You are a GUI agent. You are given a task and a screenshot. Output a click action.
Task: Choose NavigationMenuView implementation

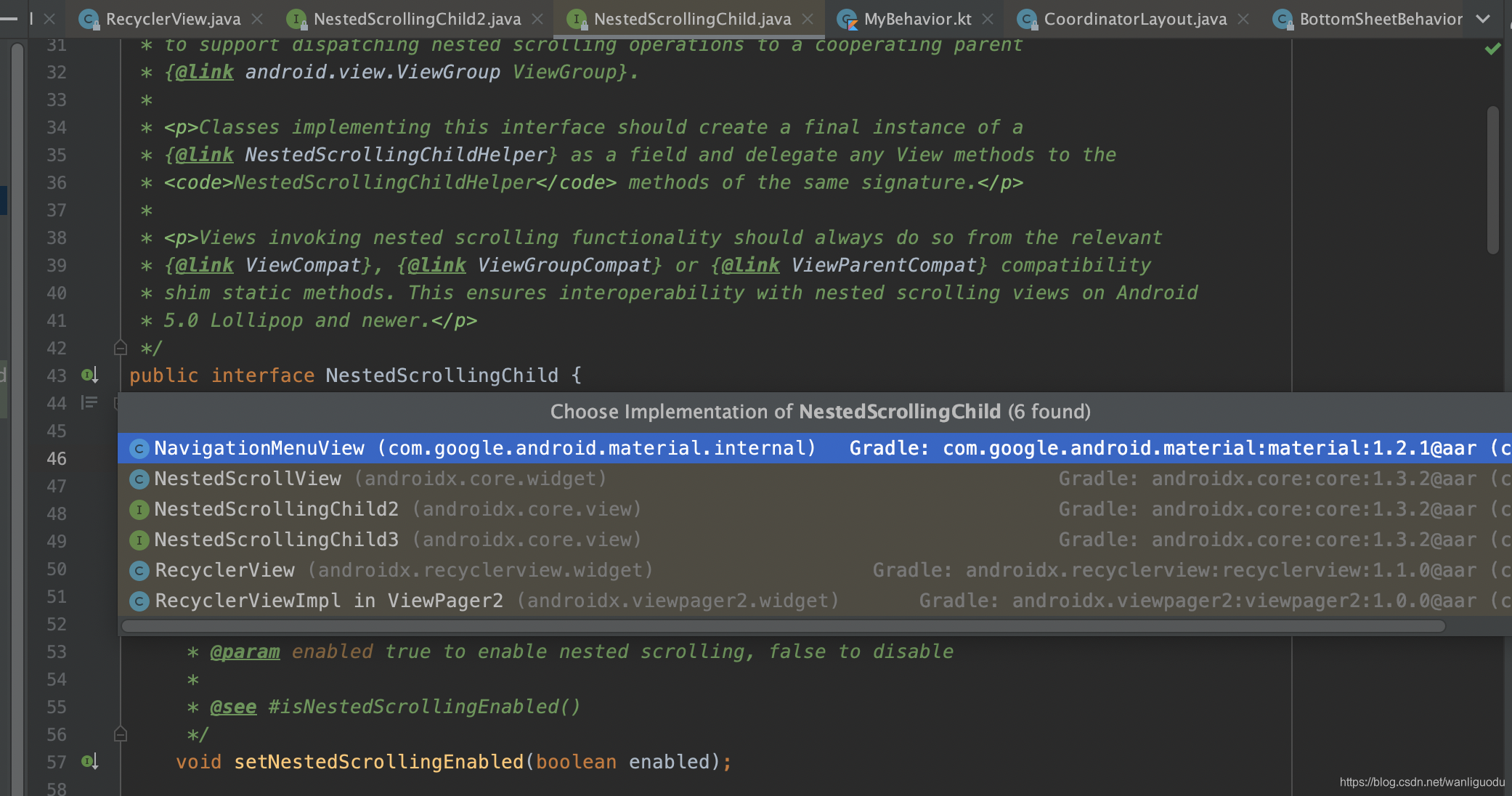(x=815, y=448)
